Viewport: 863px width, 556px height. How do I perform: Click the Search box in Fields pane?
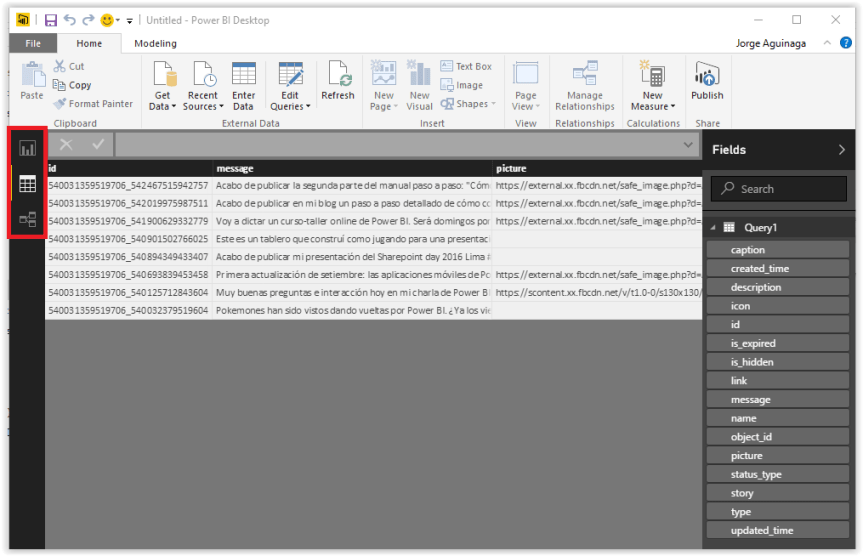780,188
